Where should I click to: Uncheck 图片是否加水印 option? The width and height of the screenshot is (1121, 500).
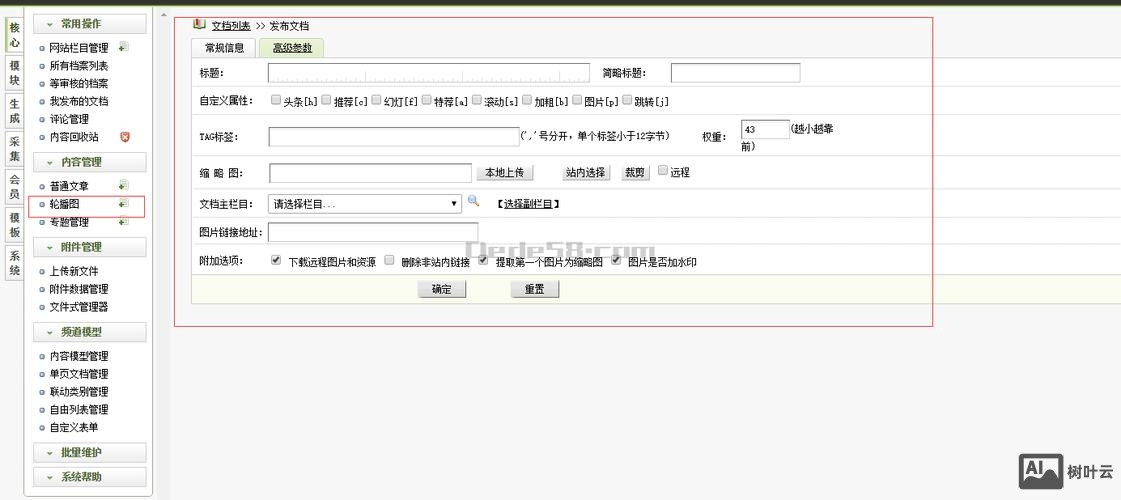[x=616, y=260]
